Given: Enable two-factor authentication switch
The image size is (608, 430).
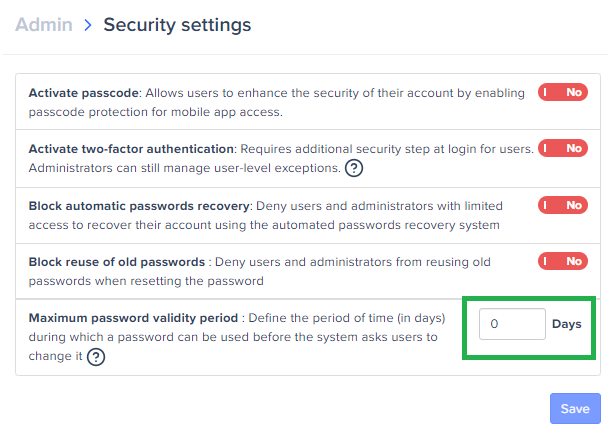Looking at the screenshot, I should 563,148.
